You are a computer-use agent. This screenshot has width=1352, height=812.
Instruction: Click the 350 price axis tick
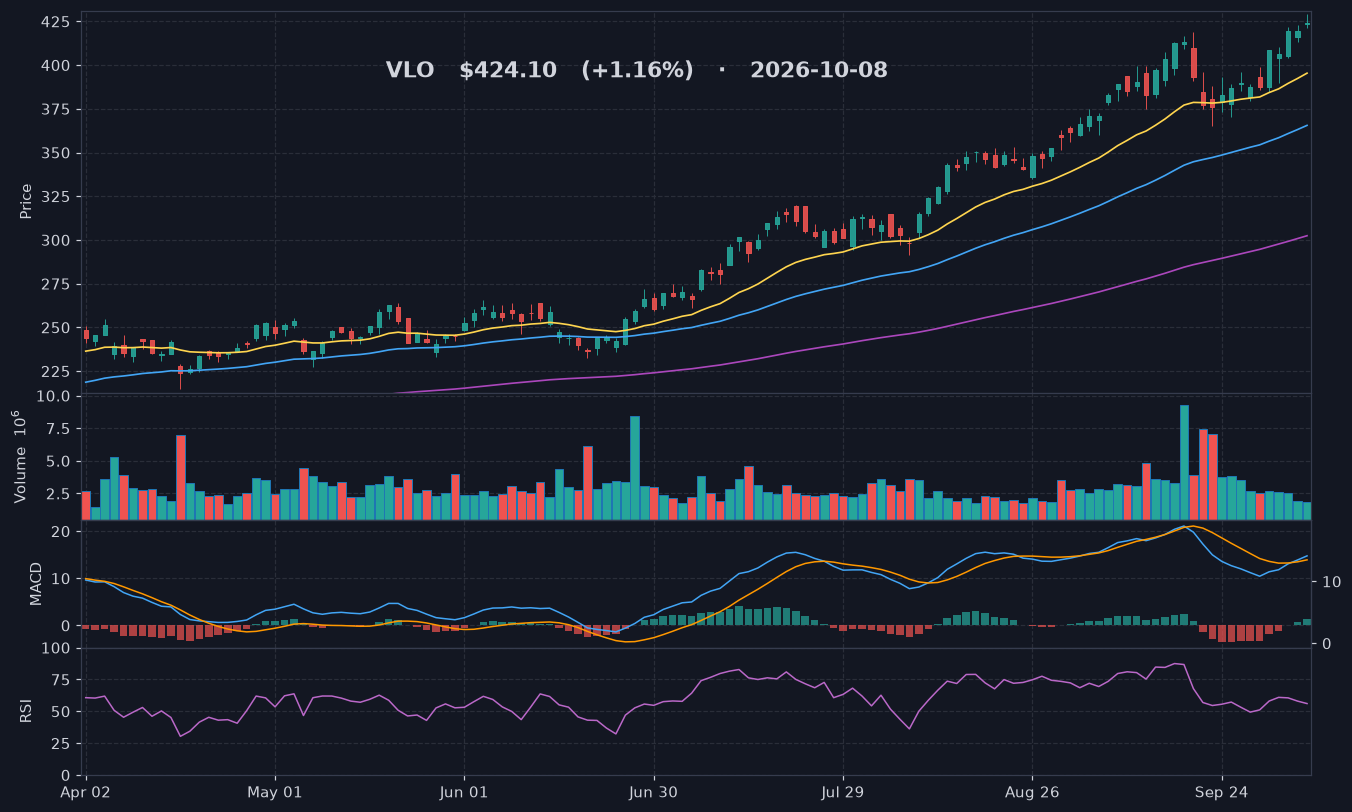pos(55,153)
